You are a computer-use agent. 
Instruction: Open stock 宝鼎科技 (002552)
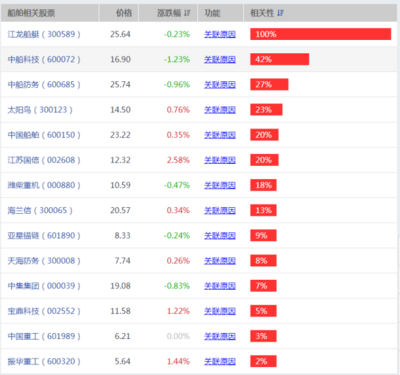[44, 311]
